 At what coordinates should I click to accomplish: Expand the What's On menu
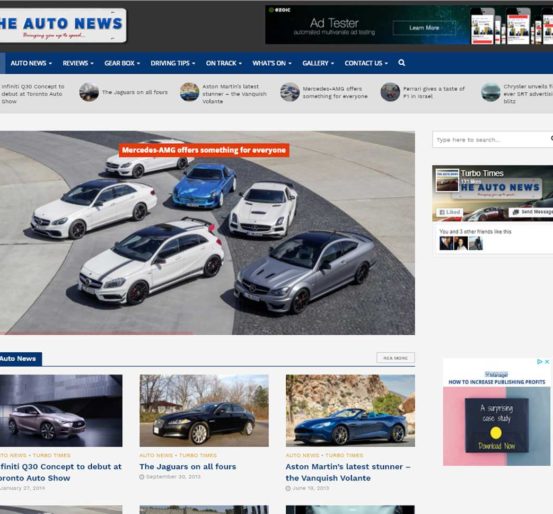pyautogui.click(x=272, y=63)
